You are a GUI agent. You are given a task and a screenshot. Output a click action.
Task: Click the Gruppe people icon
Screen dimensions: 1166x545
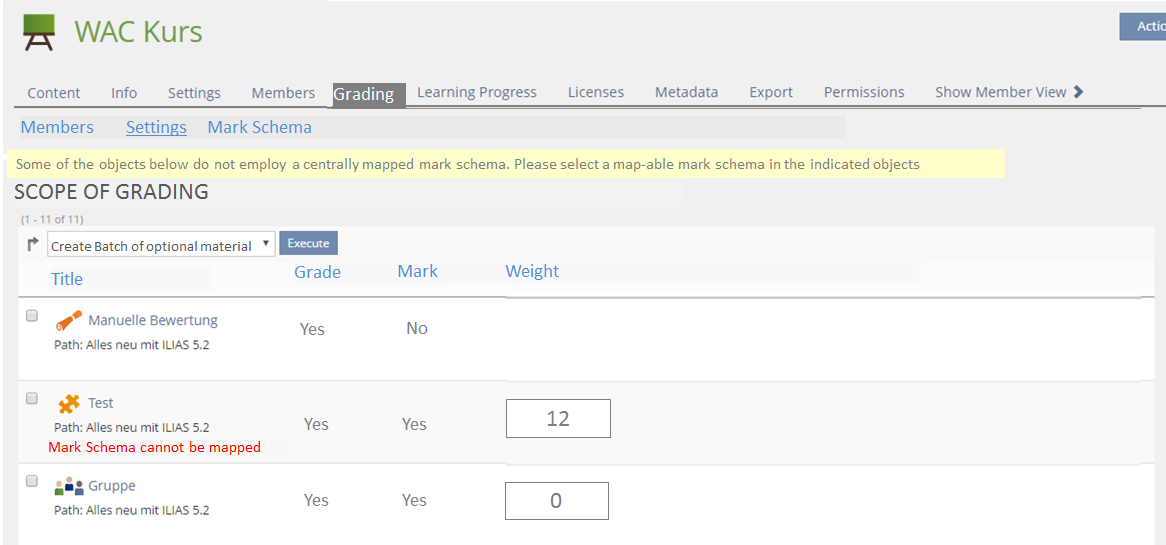tap(68, 487)
